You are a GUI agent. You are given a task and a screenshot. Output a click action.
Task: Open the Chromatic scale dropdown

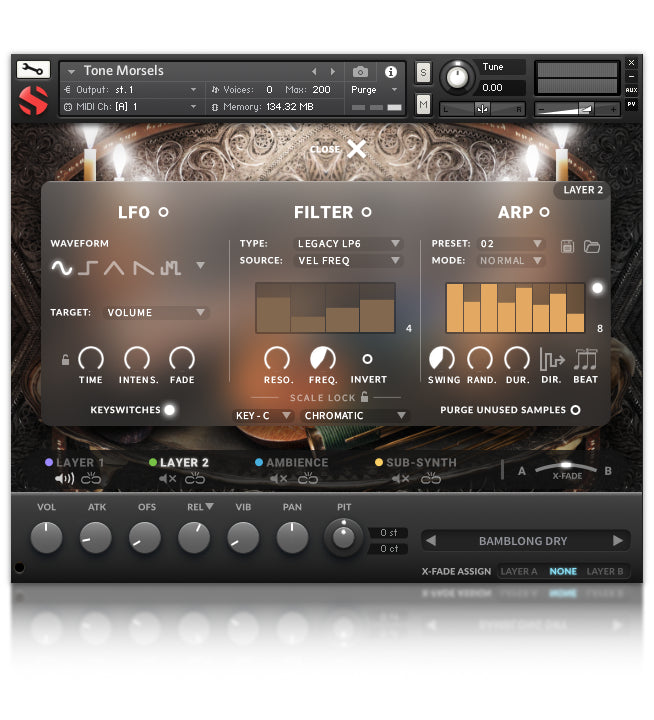click(x=356, y=416)
